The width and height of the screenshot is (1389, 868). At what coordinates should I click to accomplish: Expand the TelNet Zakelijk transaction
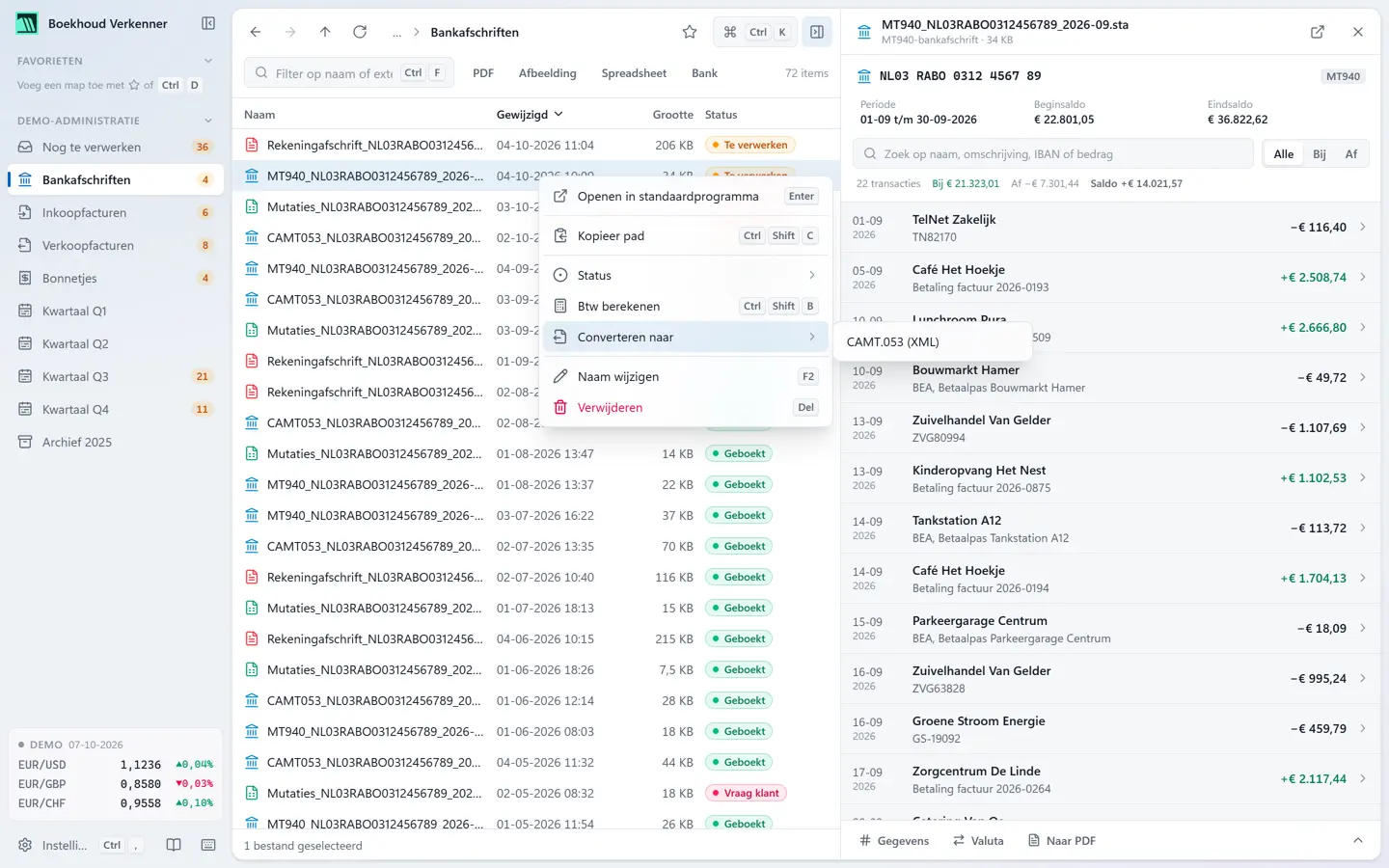coord(1110,228)
